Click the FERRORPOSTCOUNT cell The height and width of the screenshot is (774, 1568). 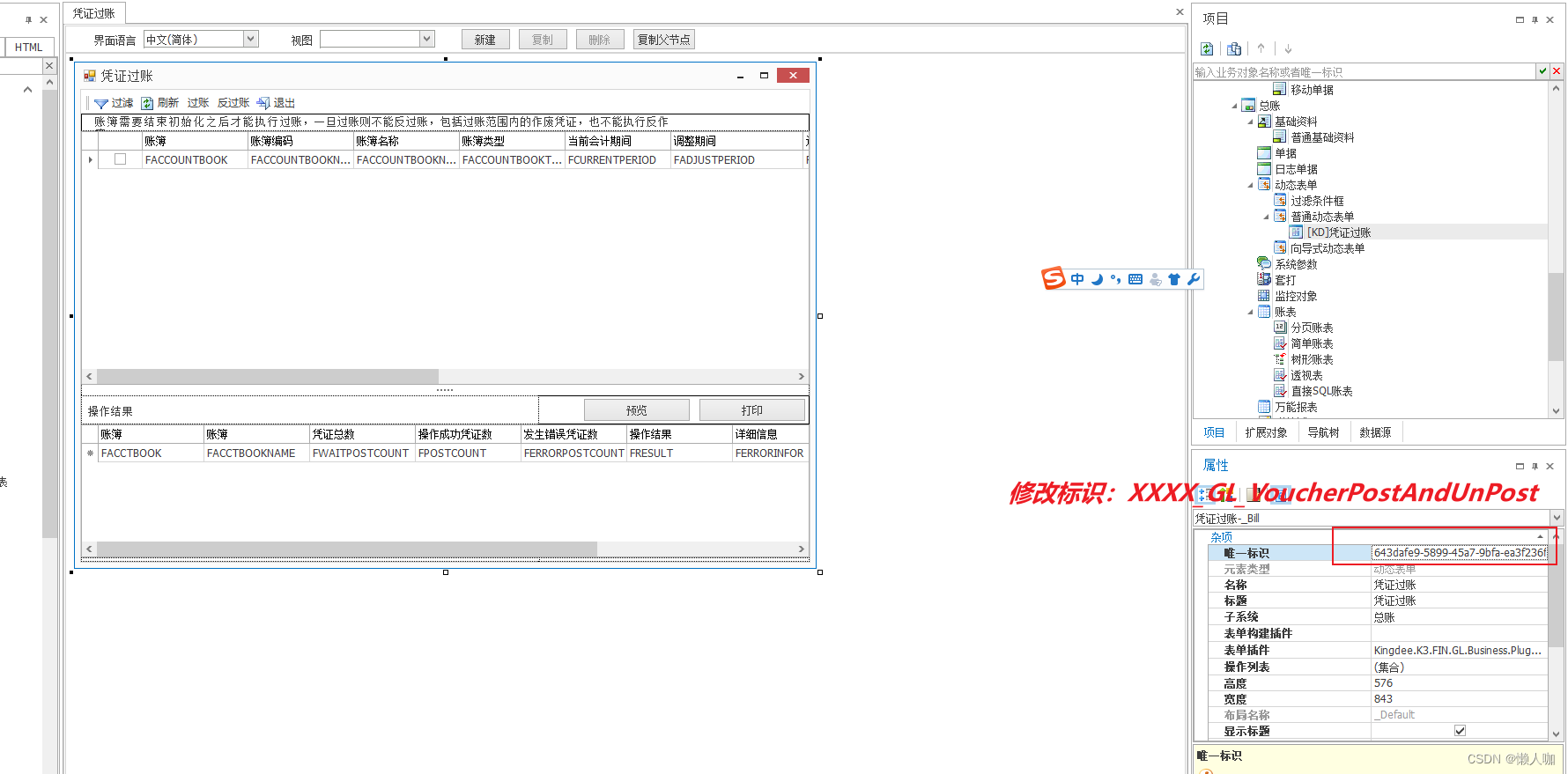(x=573, y=453)
